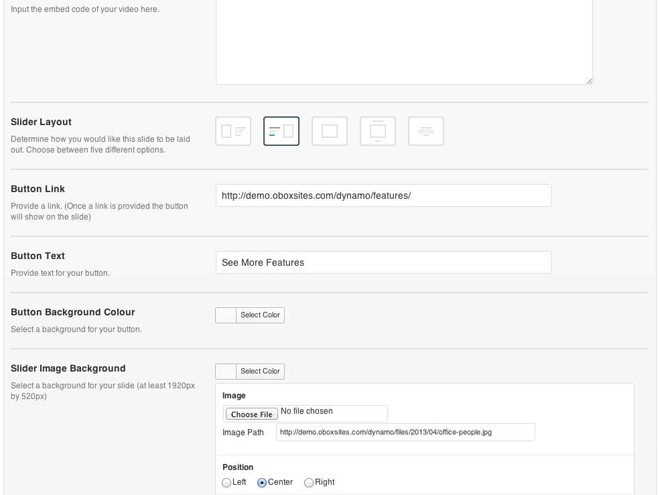This screenshot has width=660, height=495.
Task: Open Select Color for Slider Image Background
Action: coord(260,371)
